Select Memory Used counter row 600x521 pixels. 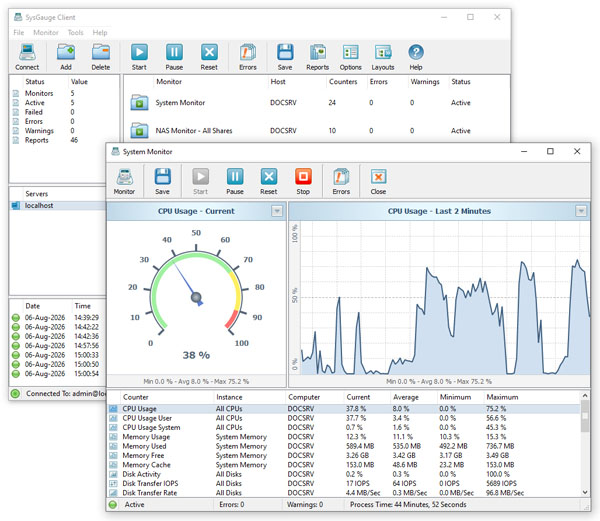(344, 446)
